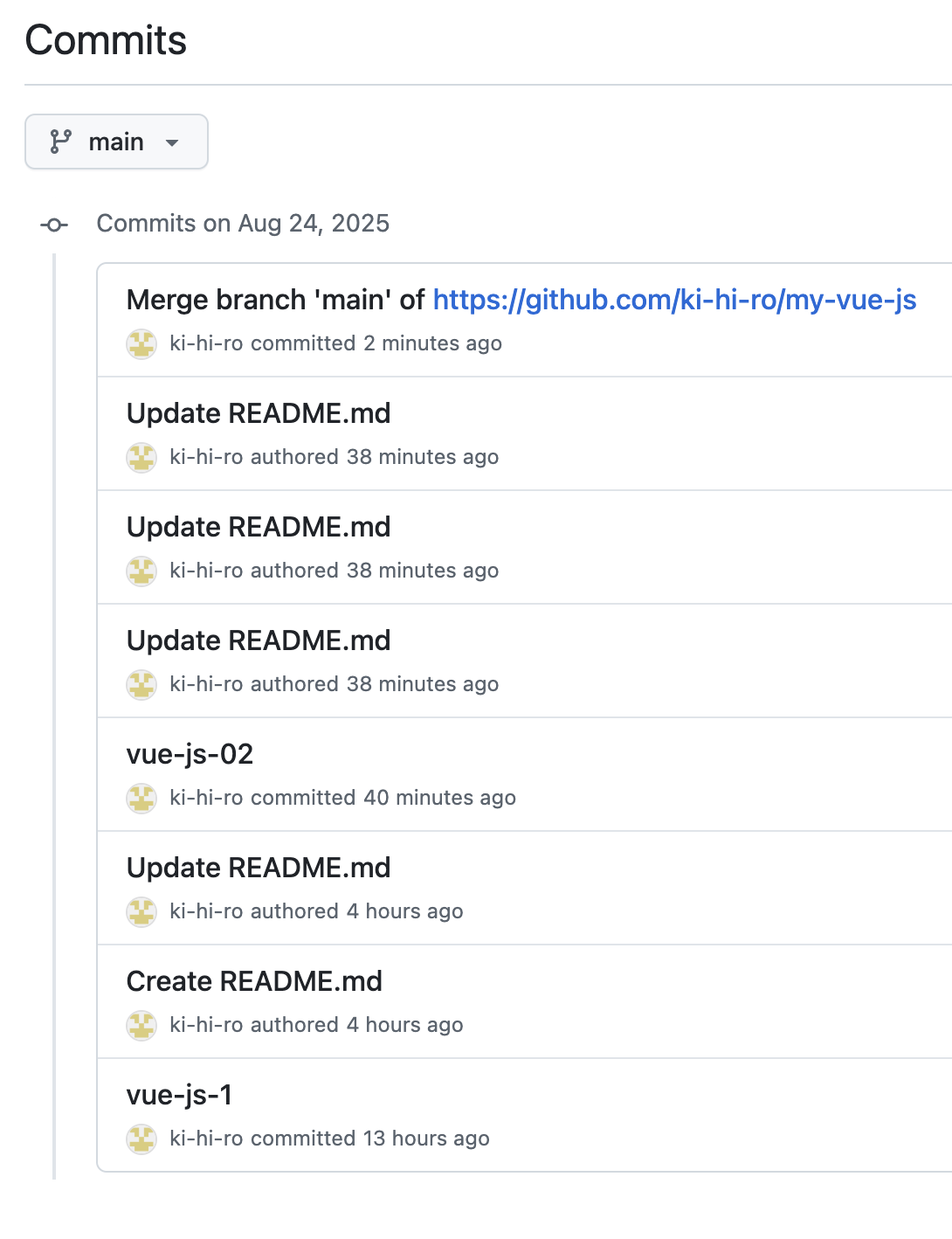Image resolution: width=952 pixels, height=1239 pixels.
Task: Click the avatar on the vue-js-1 commit
Action: (141, 1139)
